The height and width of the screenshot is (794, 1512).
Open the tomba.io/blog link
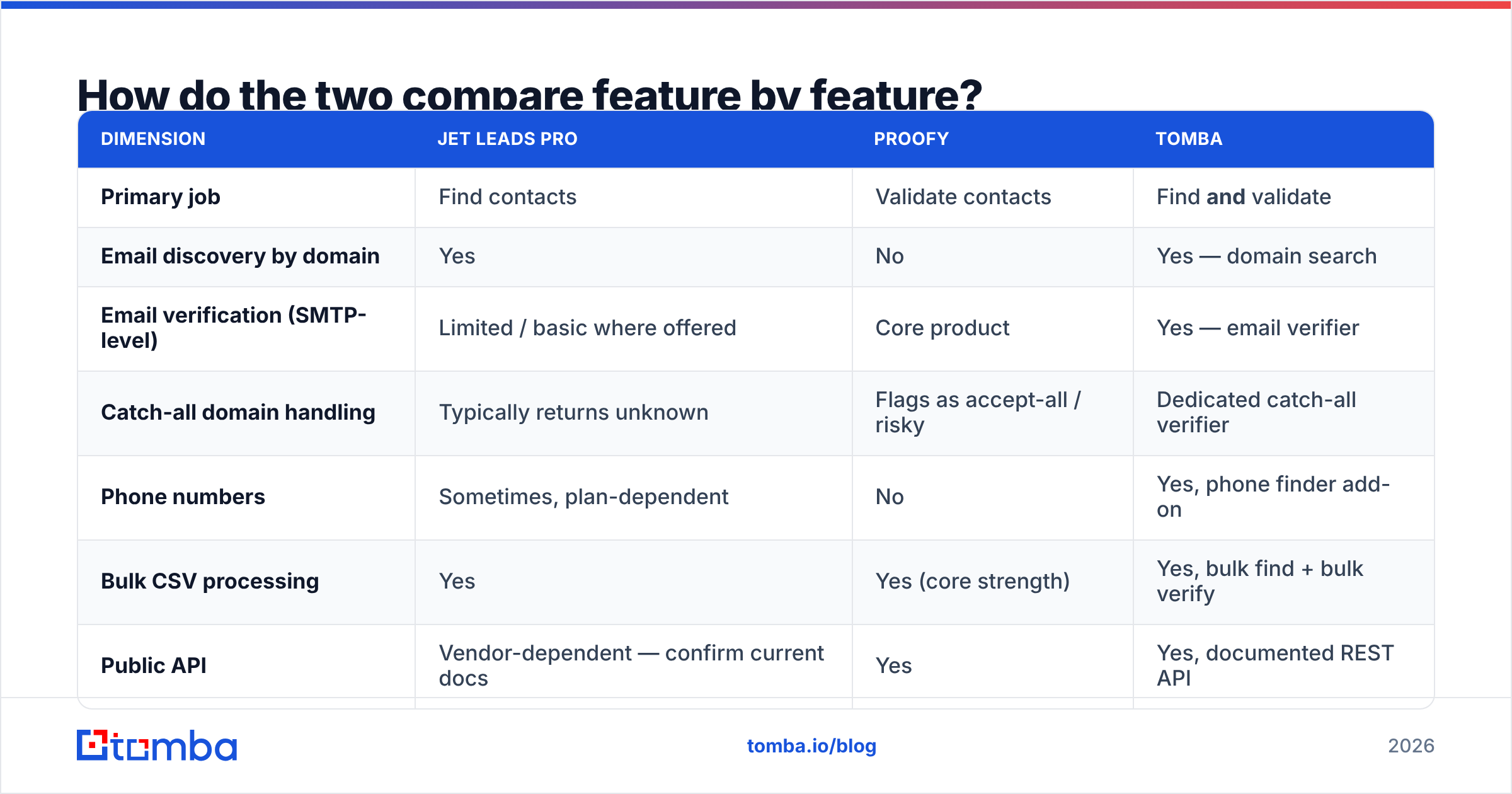pos(811,746)
